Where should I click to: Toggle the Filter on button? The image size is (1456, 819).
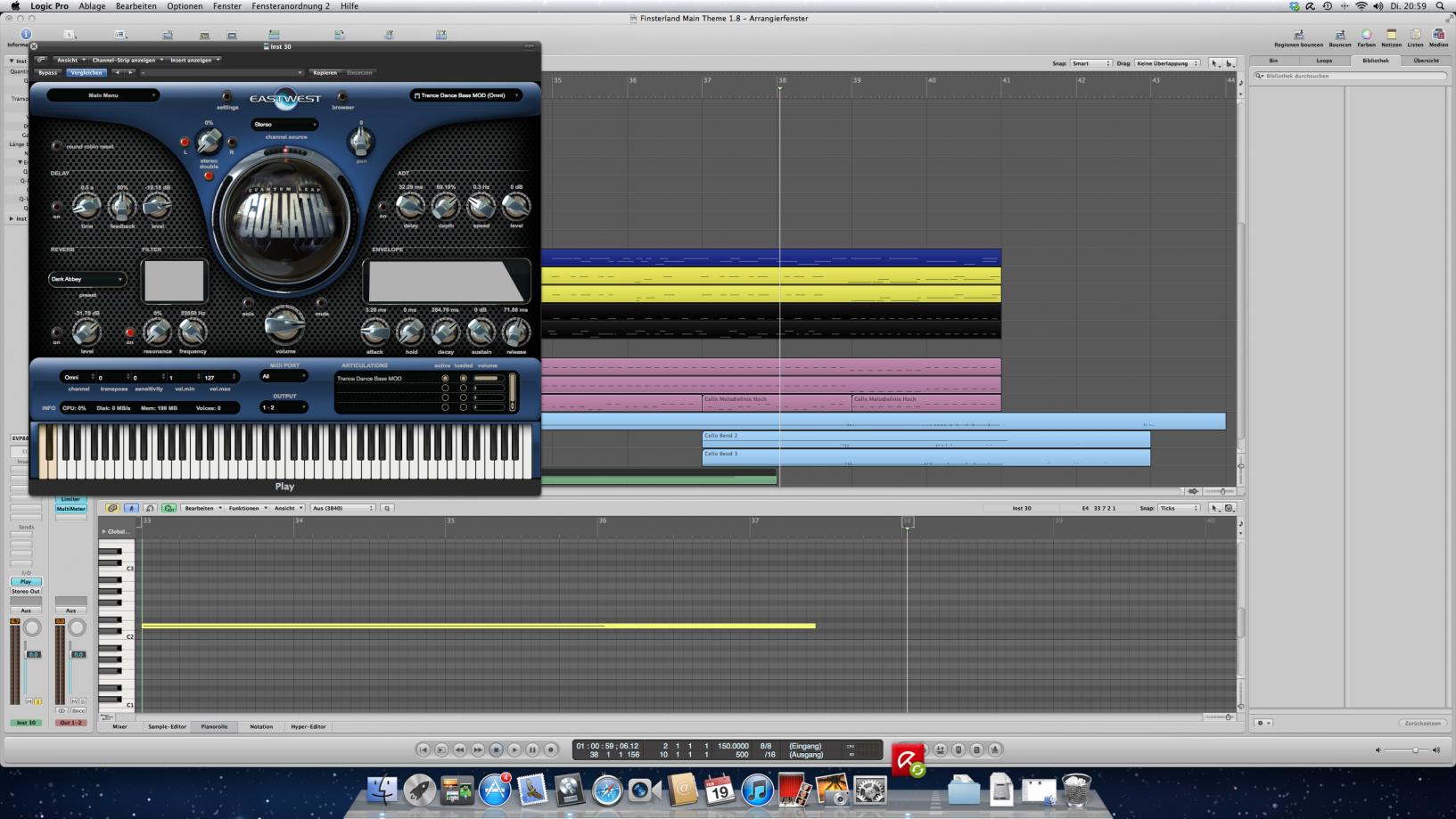(x=129, y=332)
